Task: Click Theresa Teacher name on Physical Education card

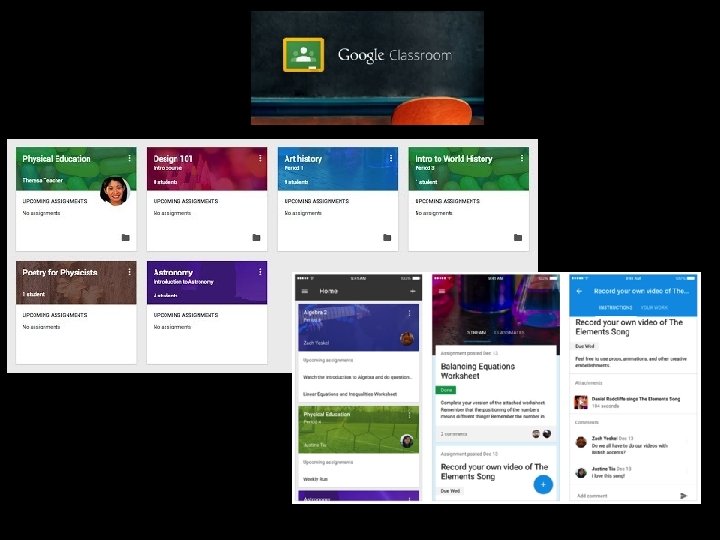Action: [x=42, y=180]
